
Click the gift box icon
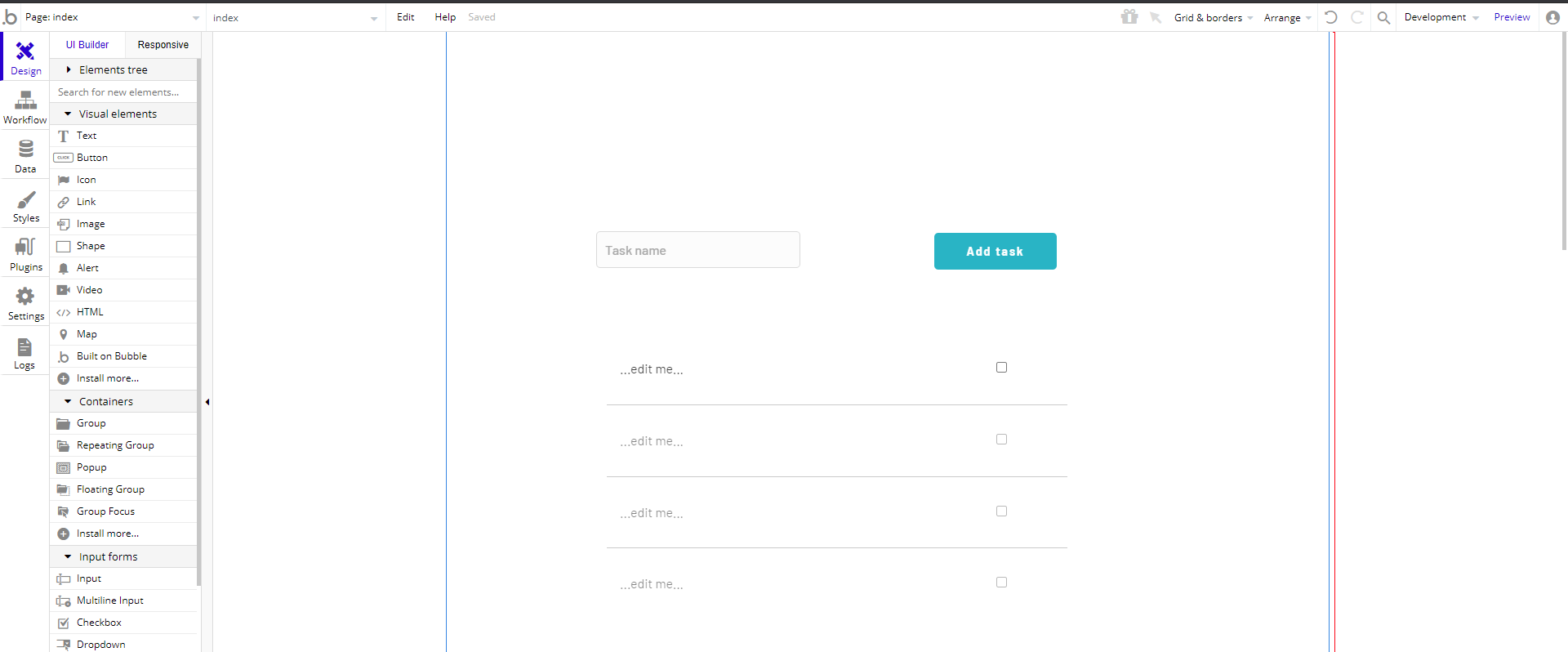point(1129,16)
